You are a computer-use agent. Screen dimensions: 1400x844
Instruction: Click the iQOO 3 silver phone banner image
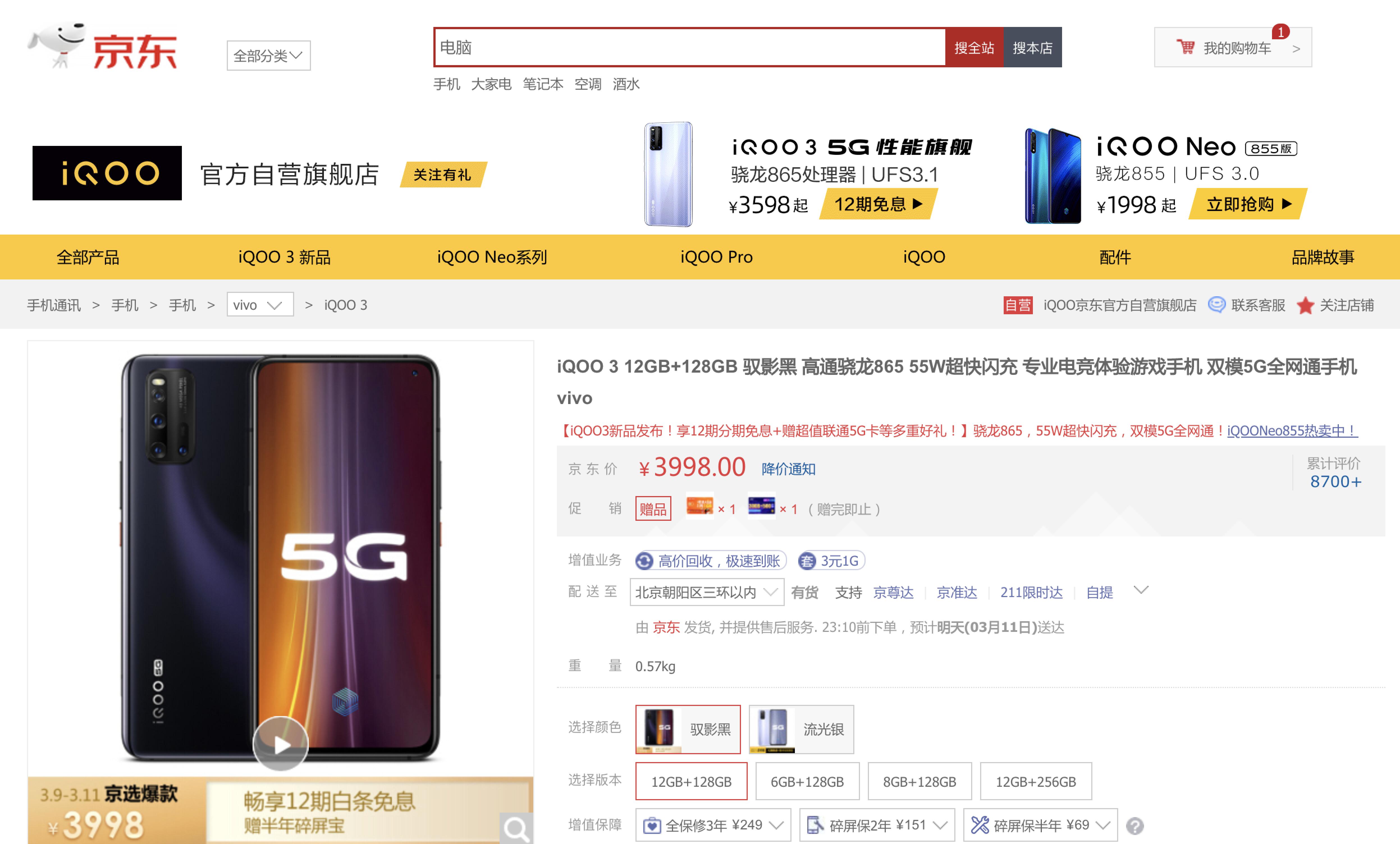(669, 174)
